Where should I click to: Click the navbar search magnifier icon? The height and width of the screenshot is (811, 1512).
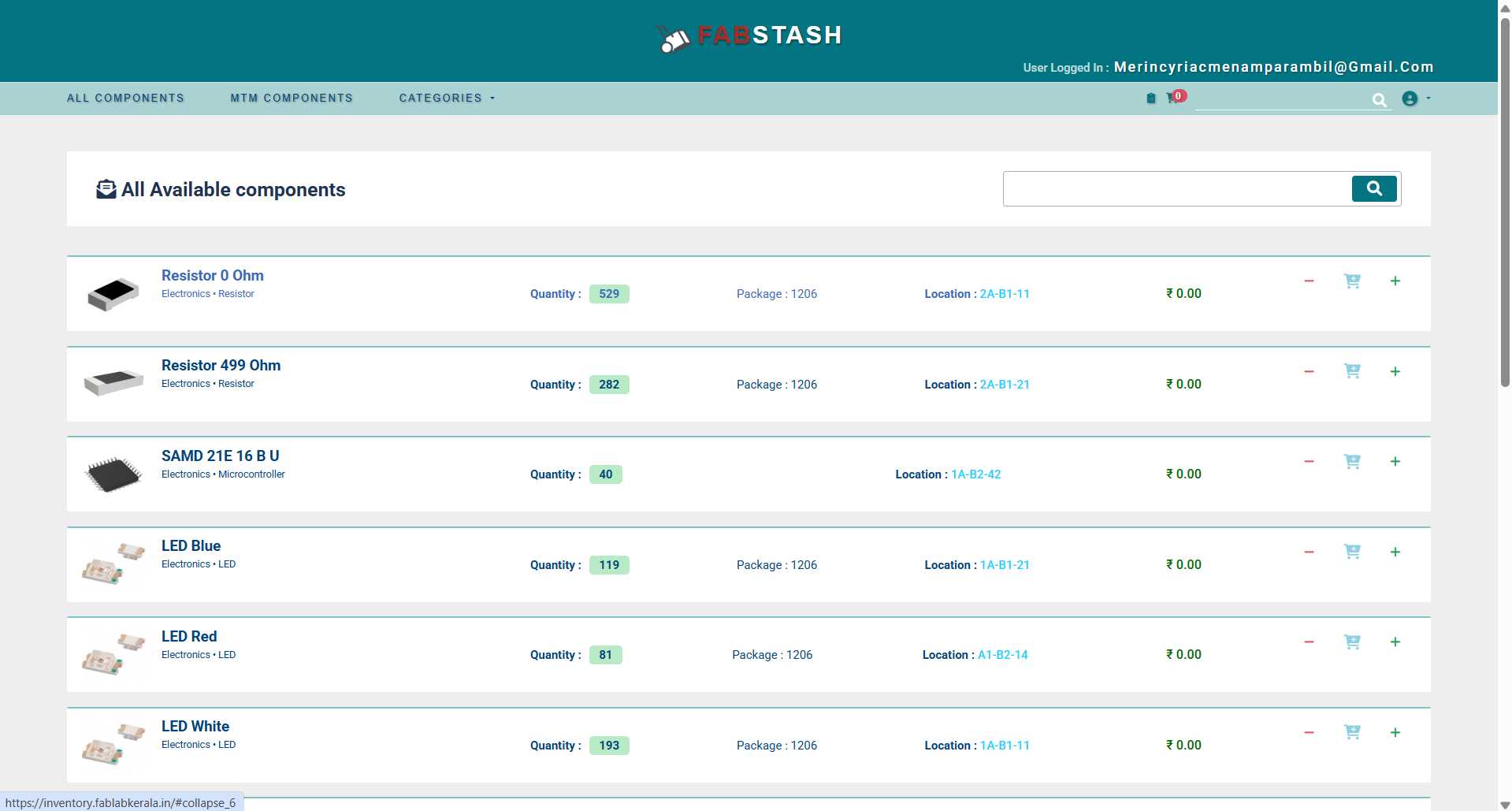(1380, 100)
